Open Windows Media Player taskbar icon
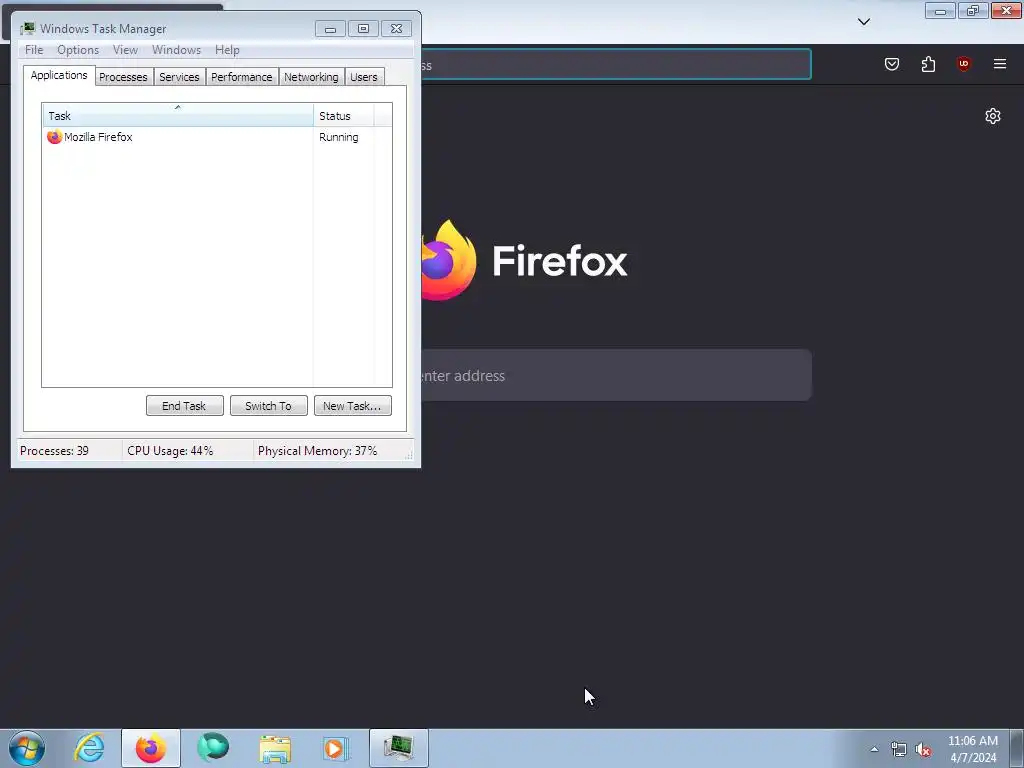This screenshot has height=768, width=1024. (x=336, y=748)
